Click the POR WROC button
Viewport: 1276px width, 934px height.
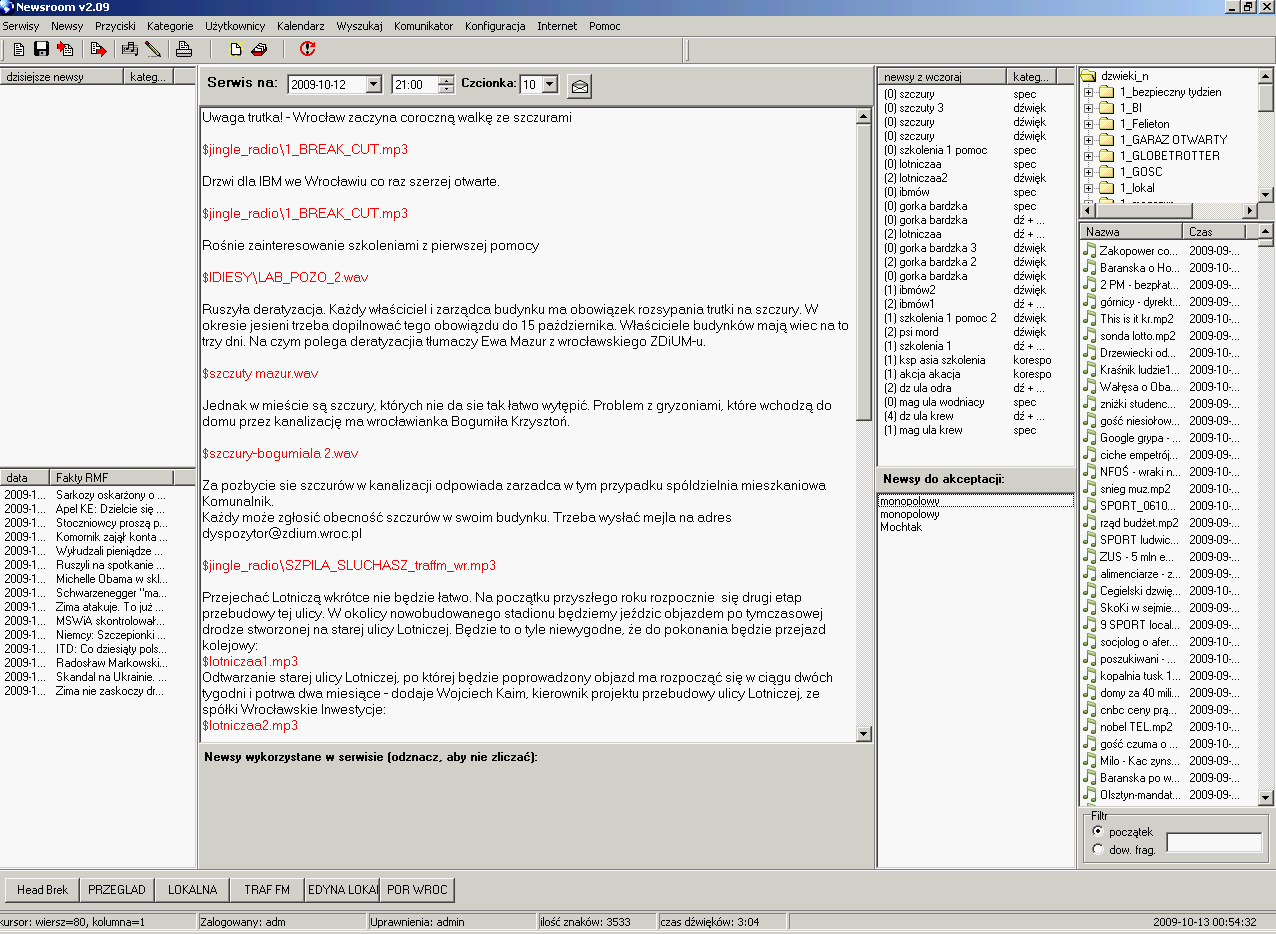click(x=417, y=889)
